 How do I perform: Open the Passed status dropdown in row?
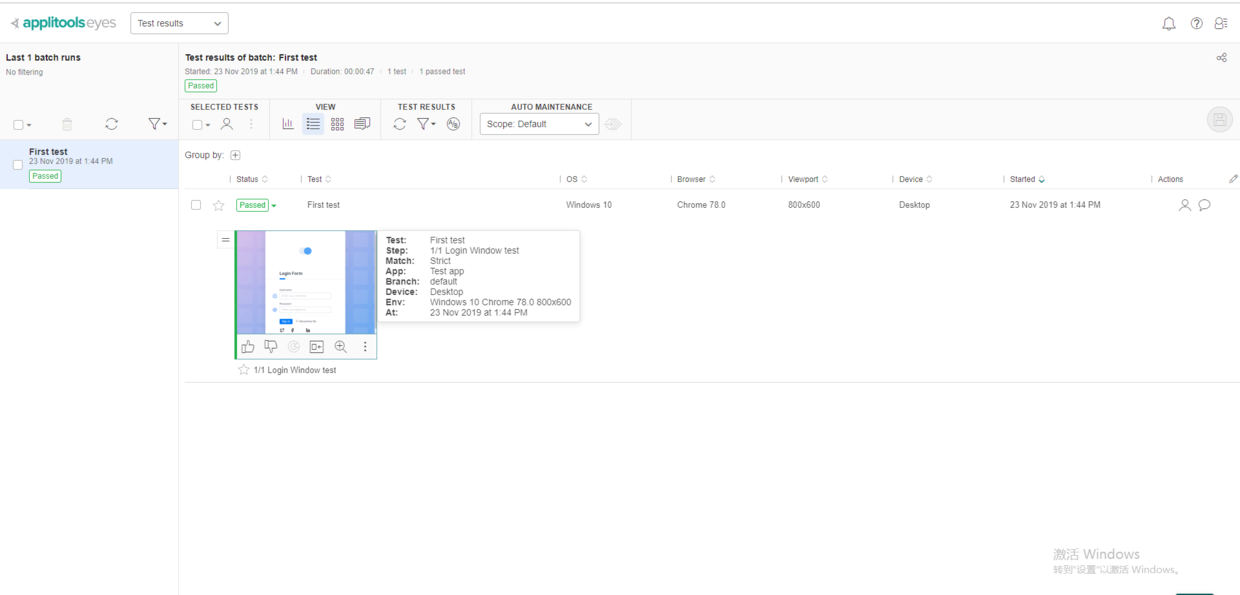click(x=257, y=205)
